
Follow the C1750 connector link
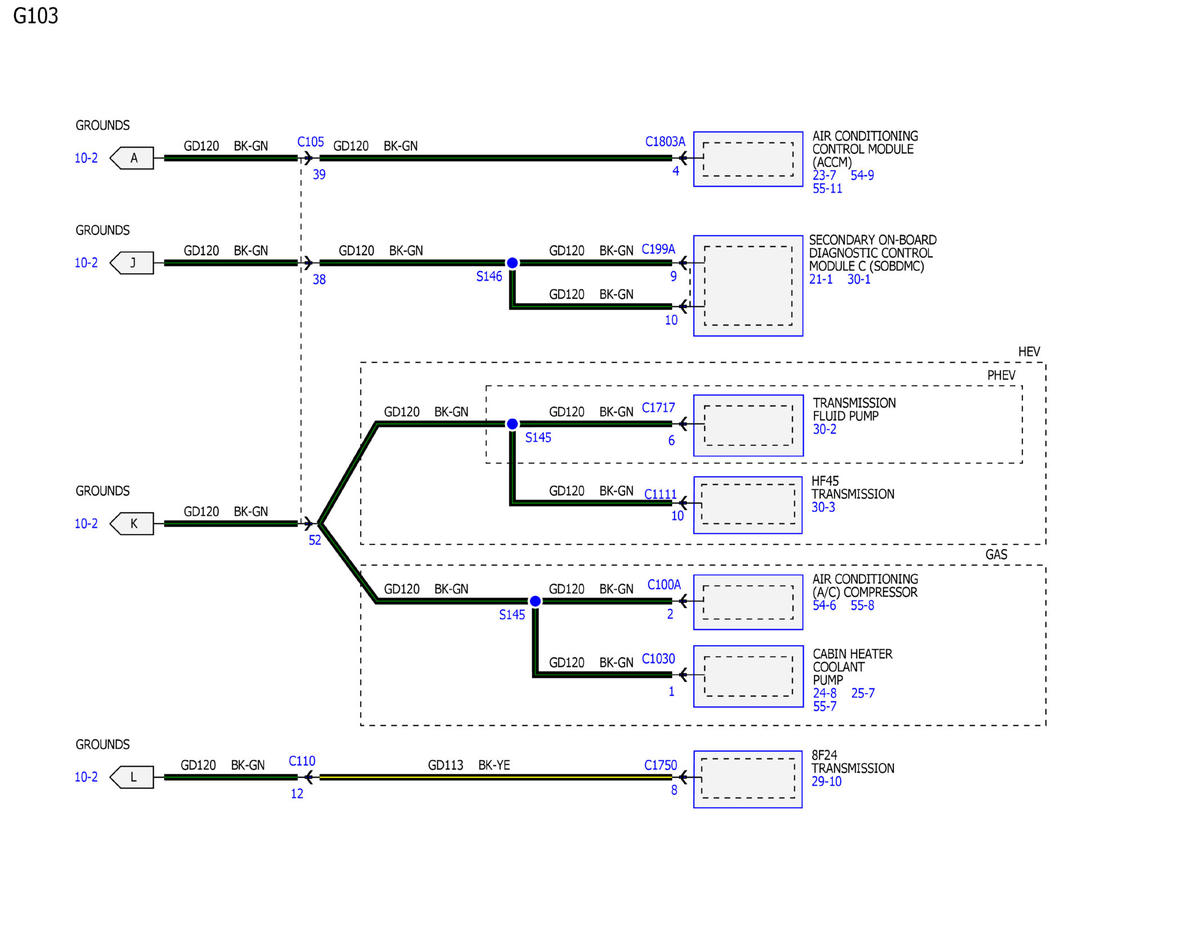[660, 766]
